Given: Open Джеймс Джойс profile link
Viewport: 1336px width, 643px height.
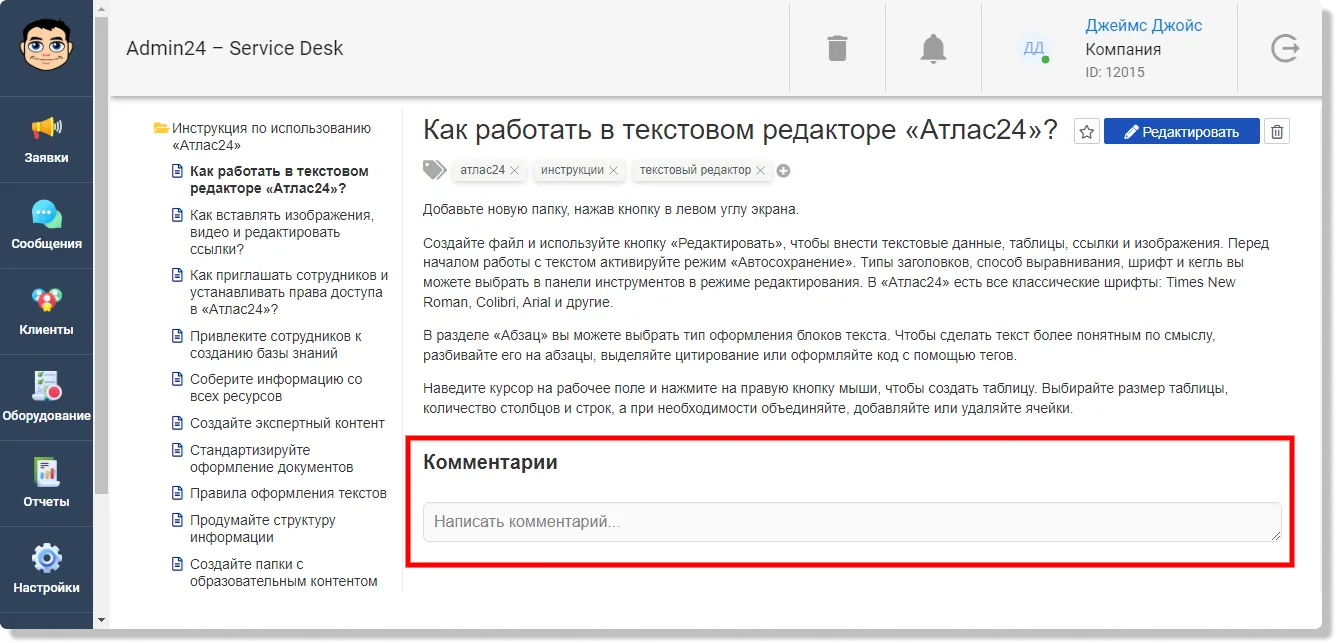Looking at the screenshot, I should click(1144, 26).
